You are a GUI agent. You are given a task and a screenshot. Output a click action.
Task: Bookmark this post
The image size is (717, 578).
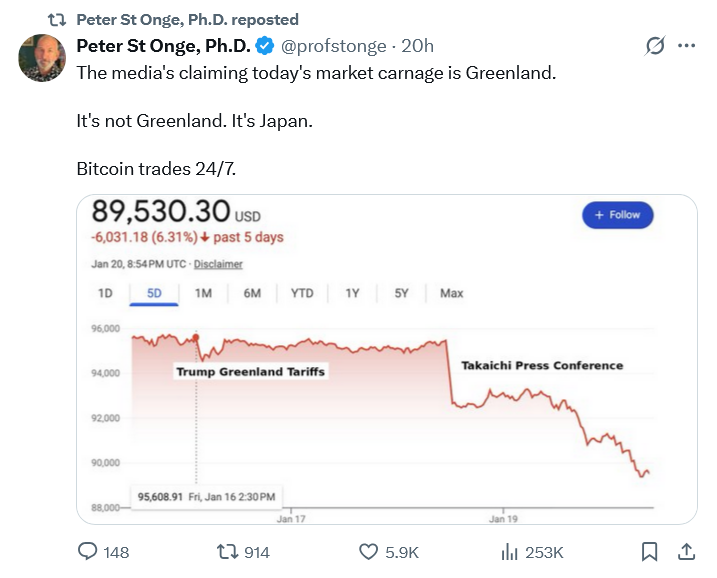pos(649,552)
